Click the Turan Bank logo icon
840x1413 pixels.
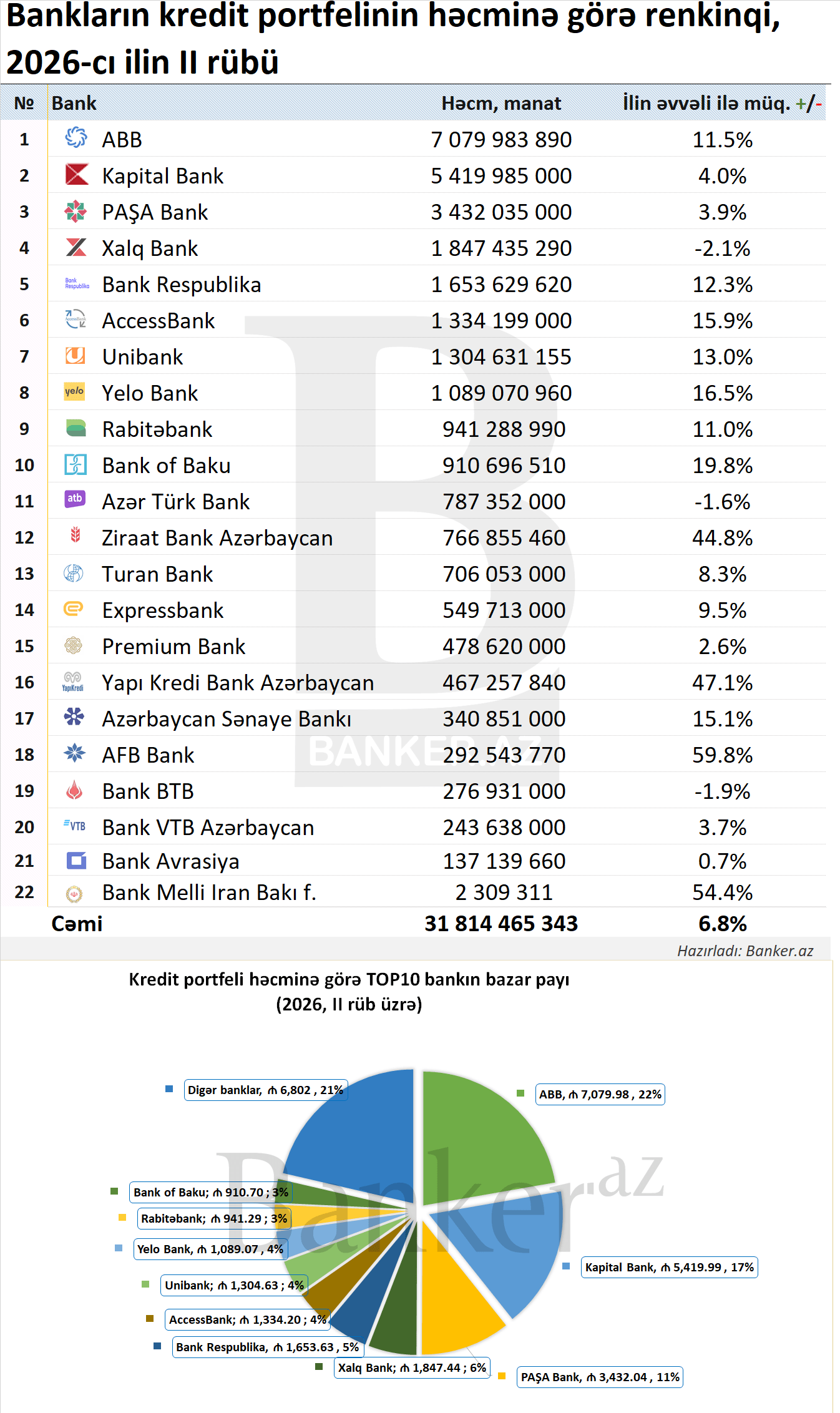click(x=74, y=573)
